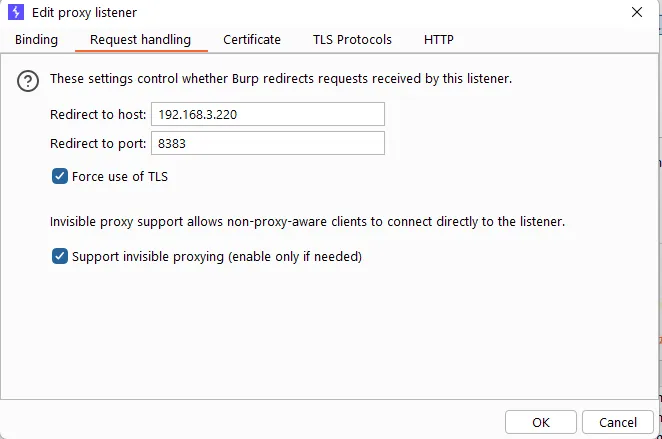Click the Burp Suite lightning logo icon
Screen dimensions: 662x439
[15, 13]
